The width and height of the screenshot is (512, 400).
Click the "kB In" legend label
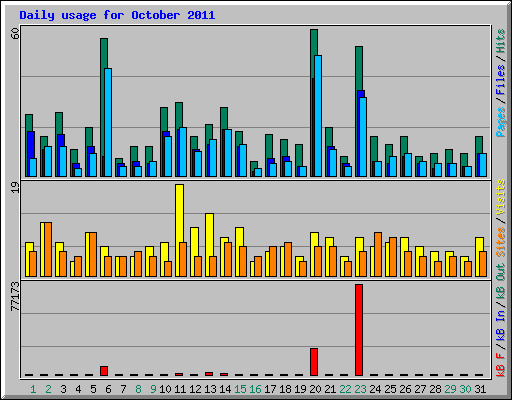(x=500, y=326)
